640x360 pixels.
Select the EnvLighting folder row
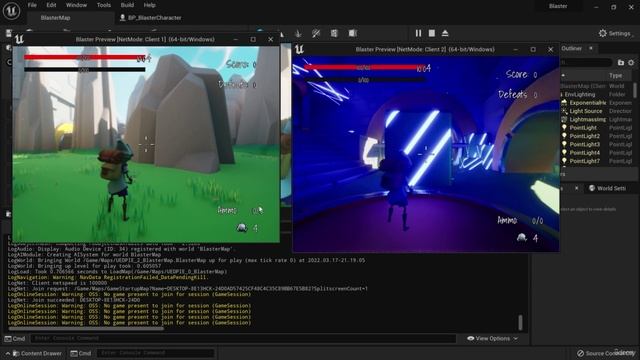point(596,94)
